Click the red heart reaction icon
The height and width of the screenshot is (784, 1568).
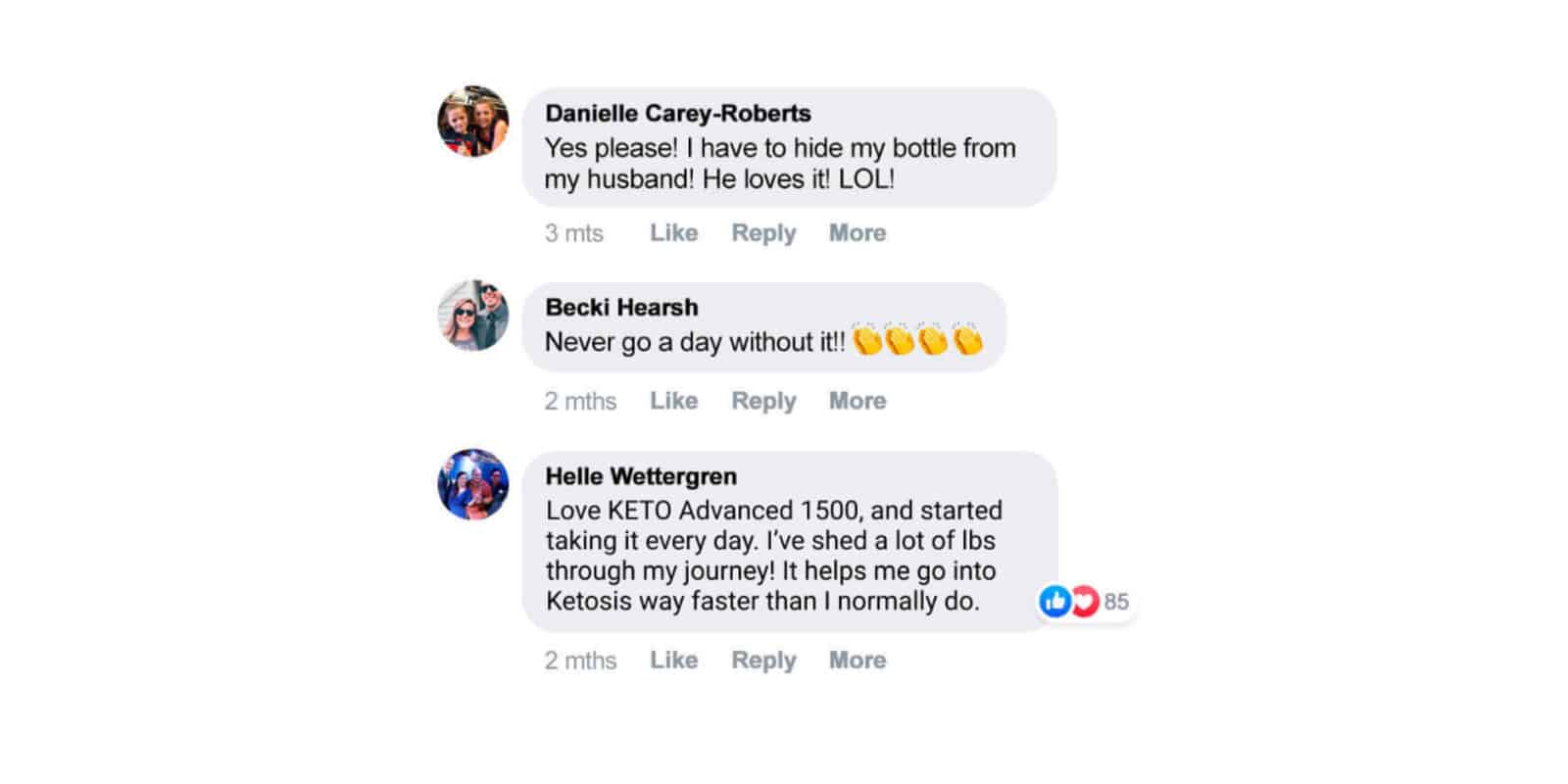tap(1084, 601)
